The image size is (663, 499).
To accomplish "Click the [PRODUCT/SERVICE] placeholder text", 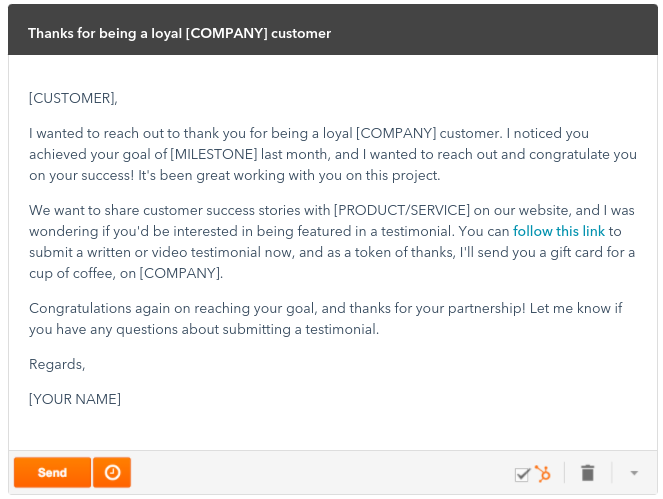I will point(402,210).
